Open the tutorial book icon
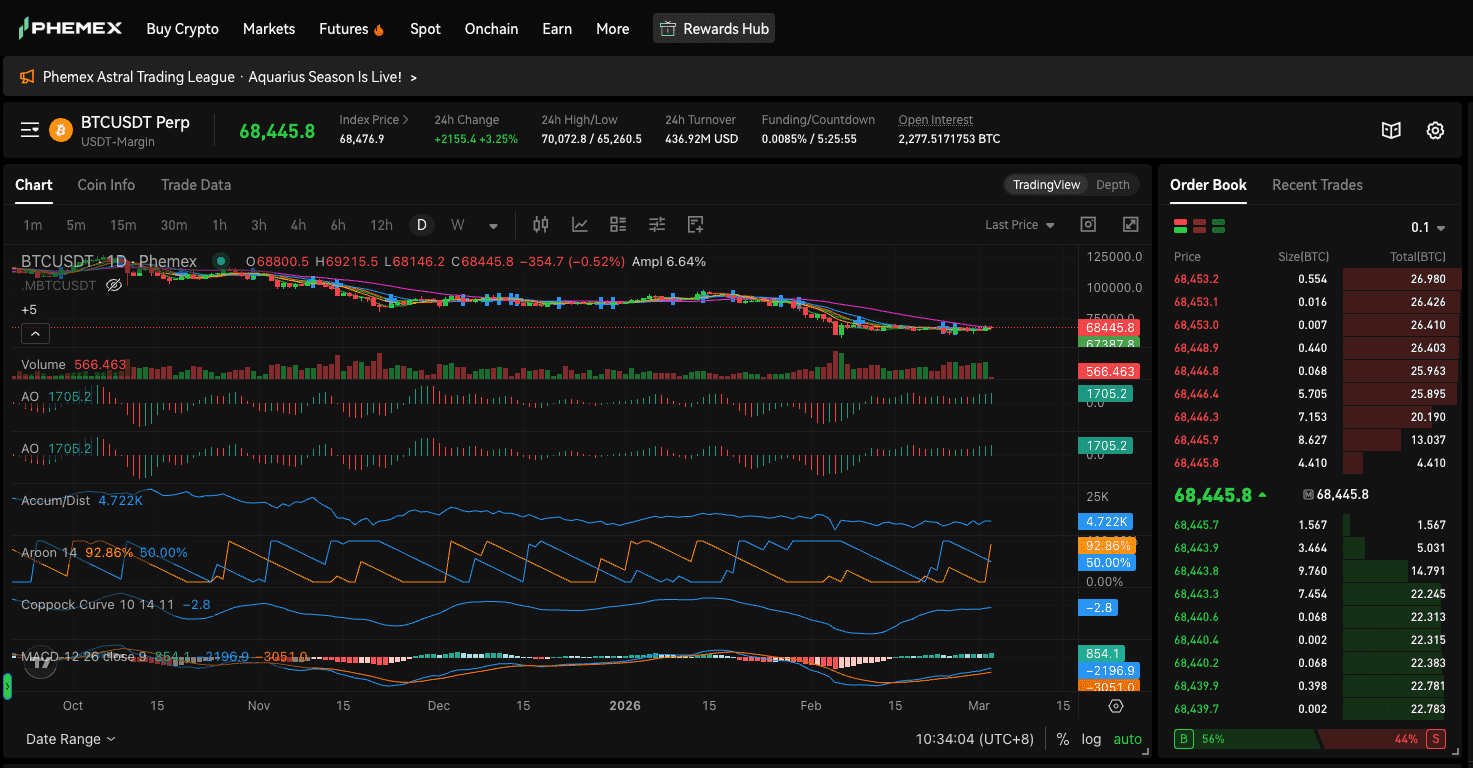1473x768 pixels. click(x=1391, y=130)
